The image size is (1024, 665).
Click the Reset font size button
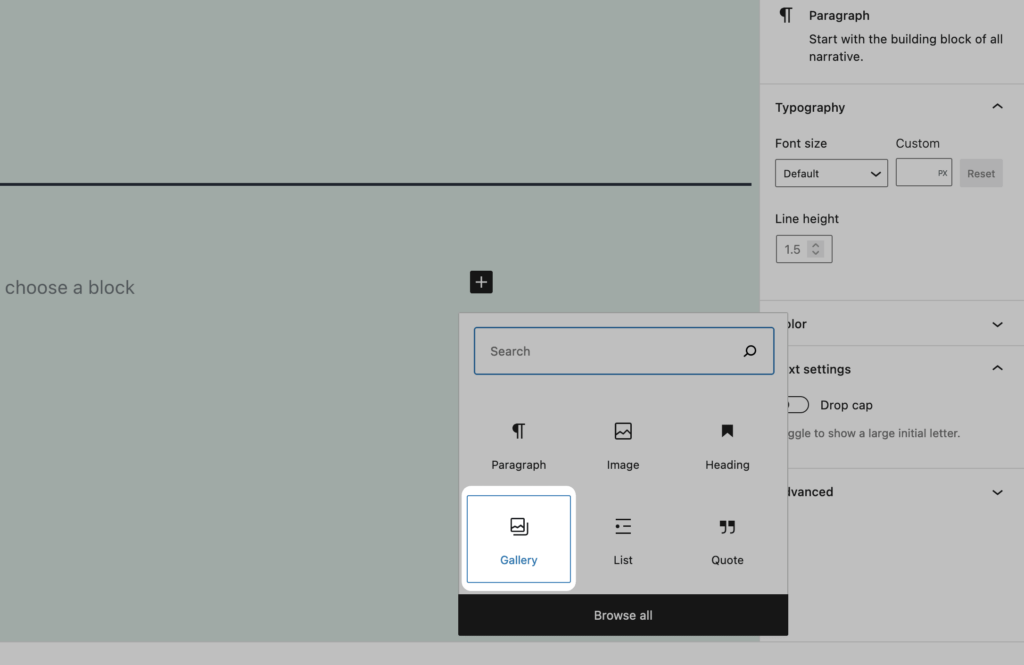(x=981, y=172)
